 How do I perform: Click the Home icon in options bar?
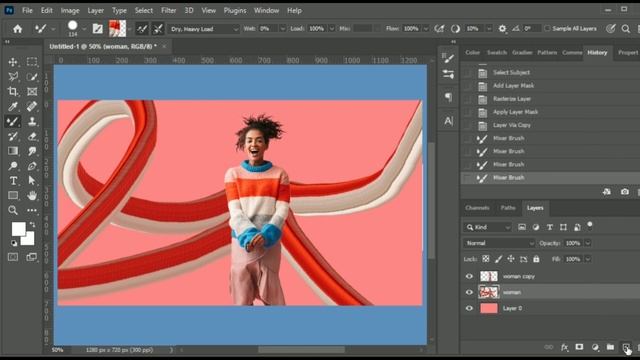(18, 29)
